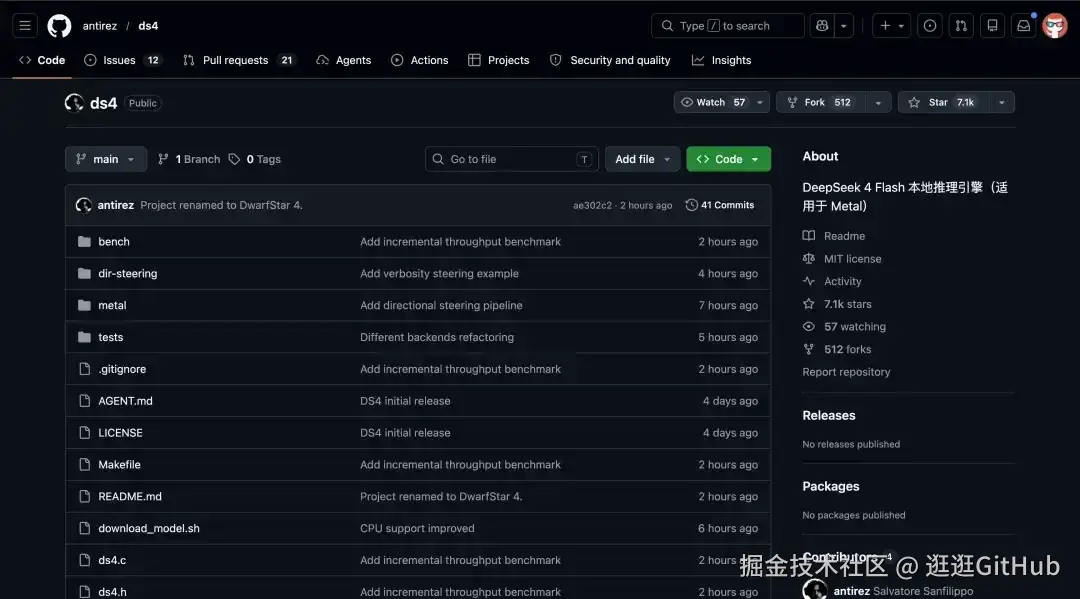Viewport: 1080px width, 599px height.
Task: Expand the Copilot dropdown arrow
Action: pos(844,25)
